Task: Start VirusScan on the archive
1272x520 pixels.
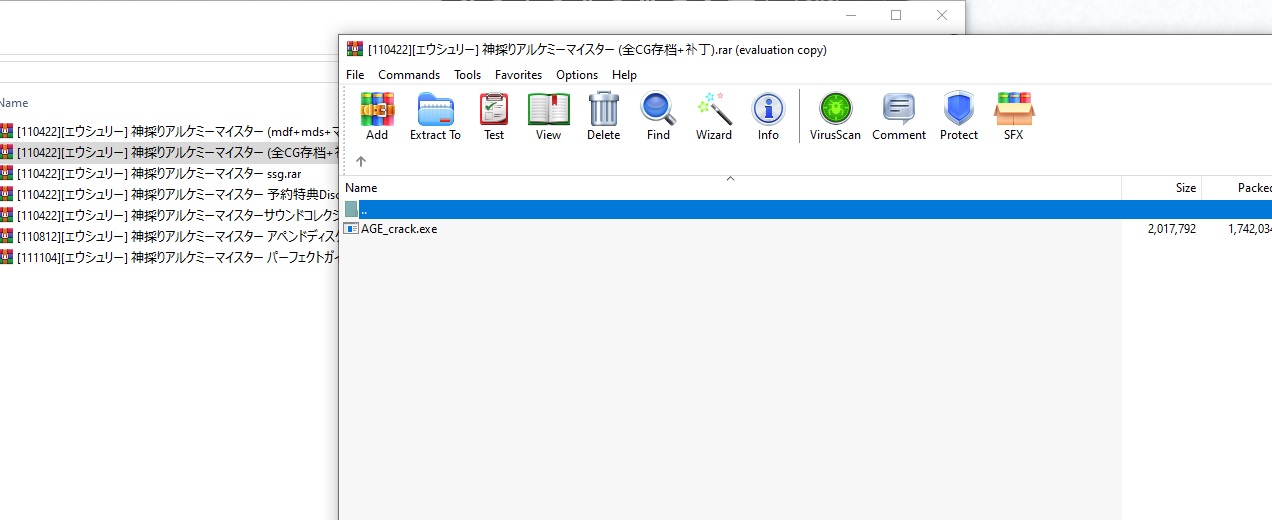Action: click(835, 116)
